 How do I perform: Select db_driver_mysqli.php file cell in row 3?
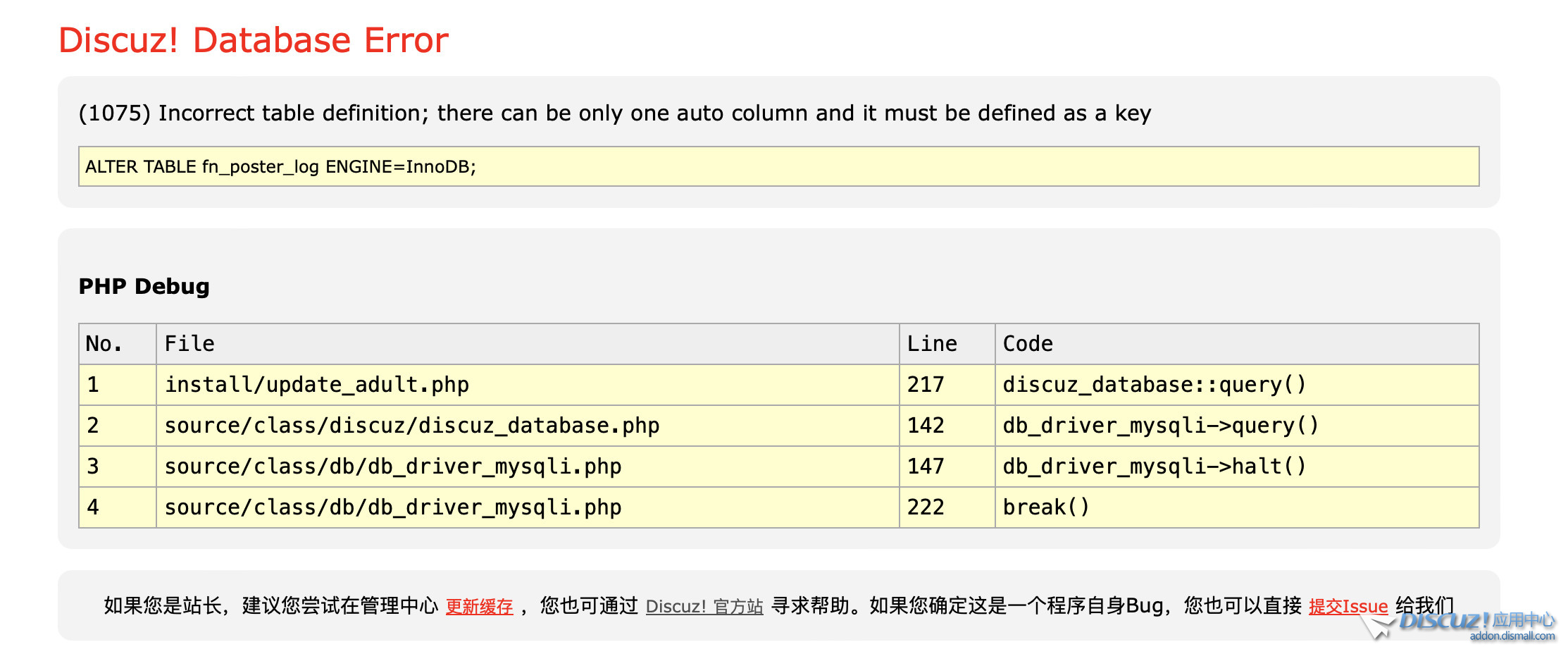[528, 467]
